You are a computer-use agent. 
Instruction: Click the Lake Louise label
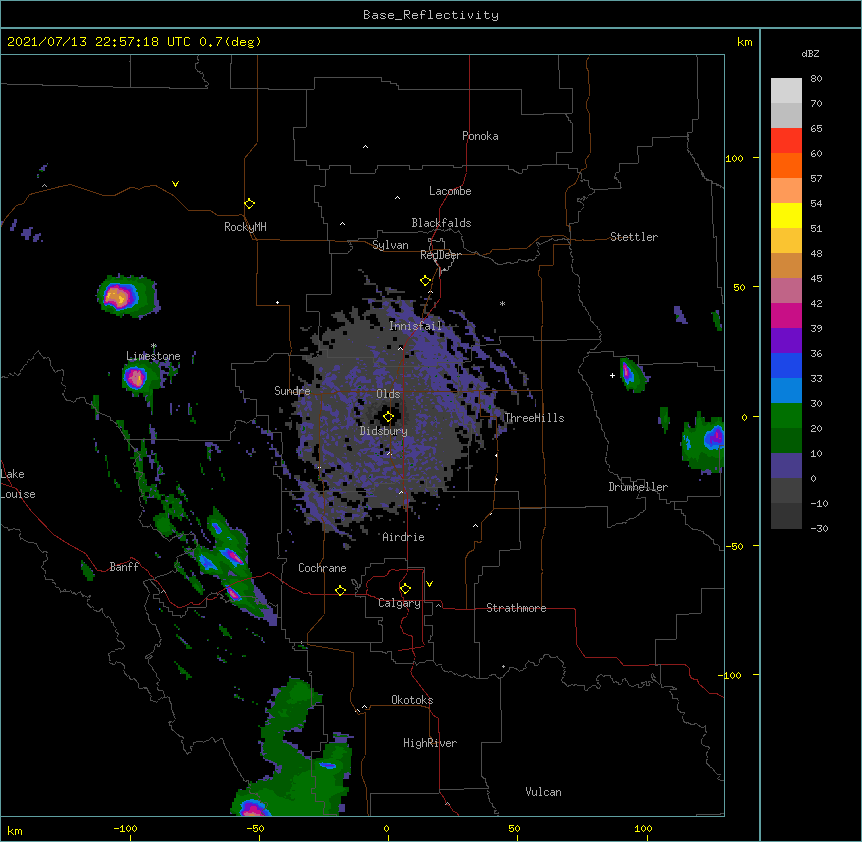[x=16, y=484]
